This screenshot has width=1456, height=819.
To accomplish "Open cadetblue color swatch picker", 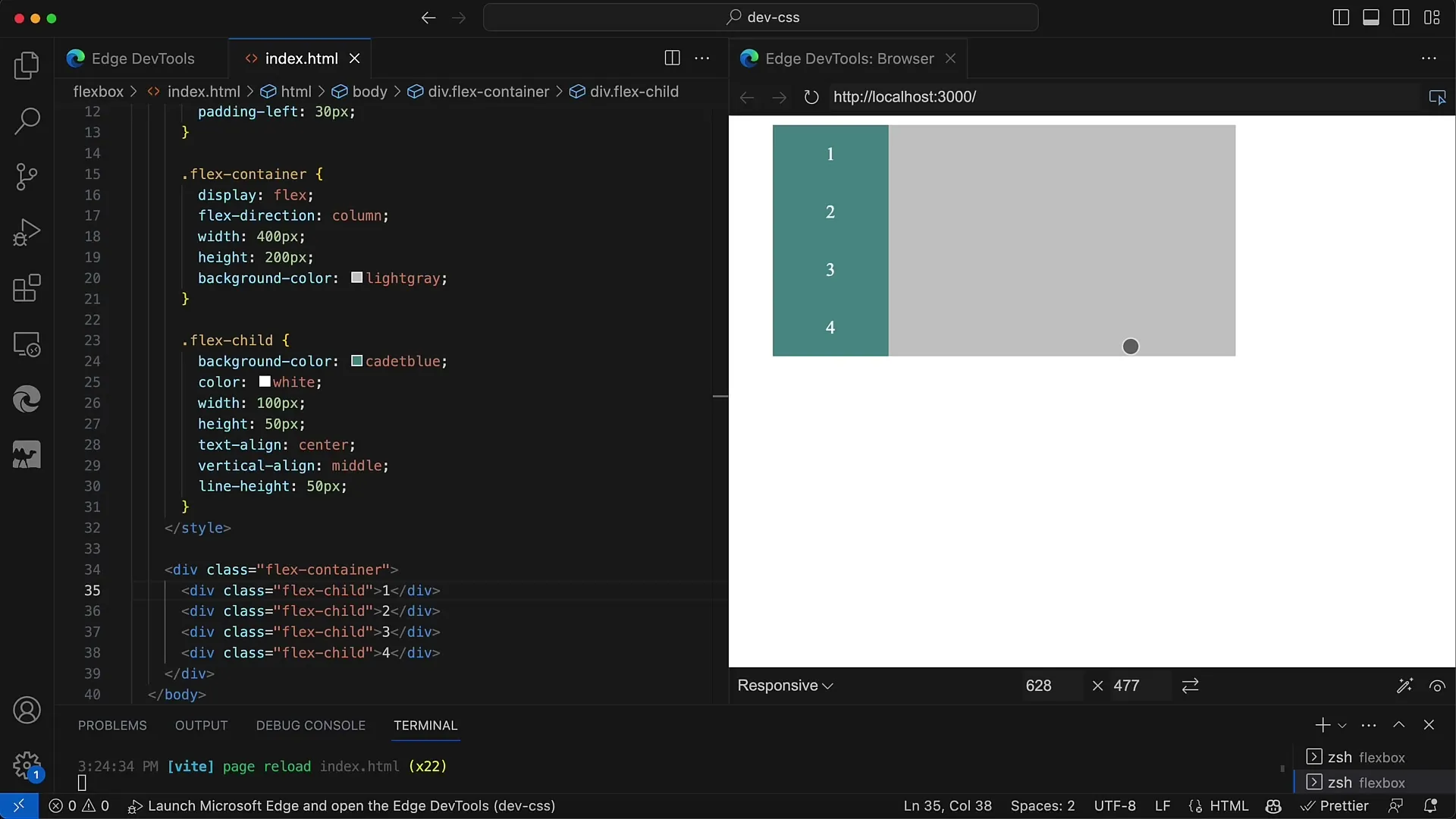I will (x=356, y=361).
